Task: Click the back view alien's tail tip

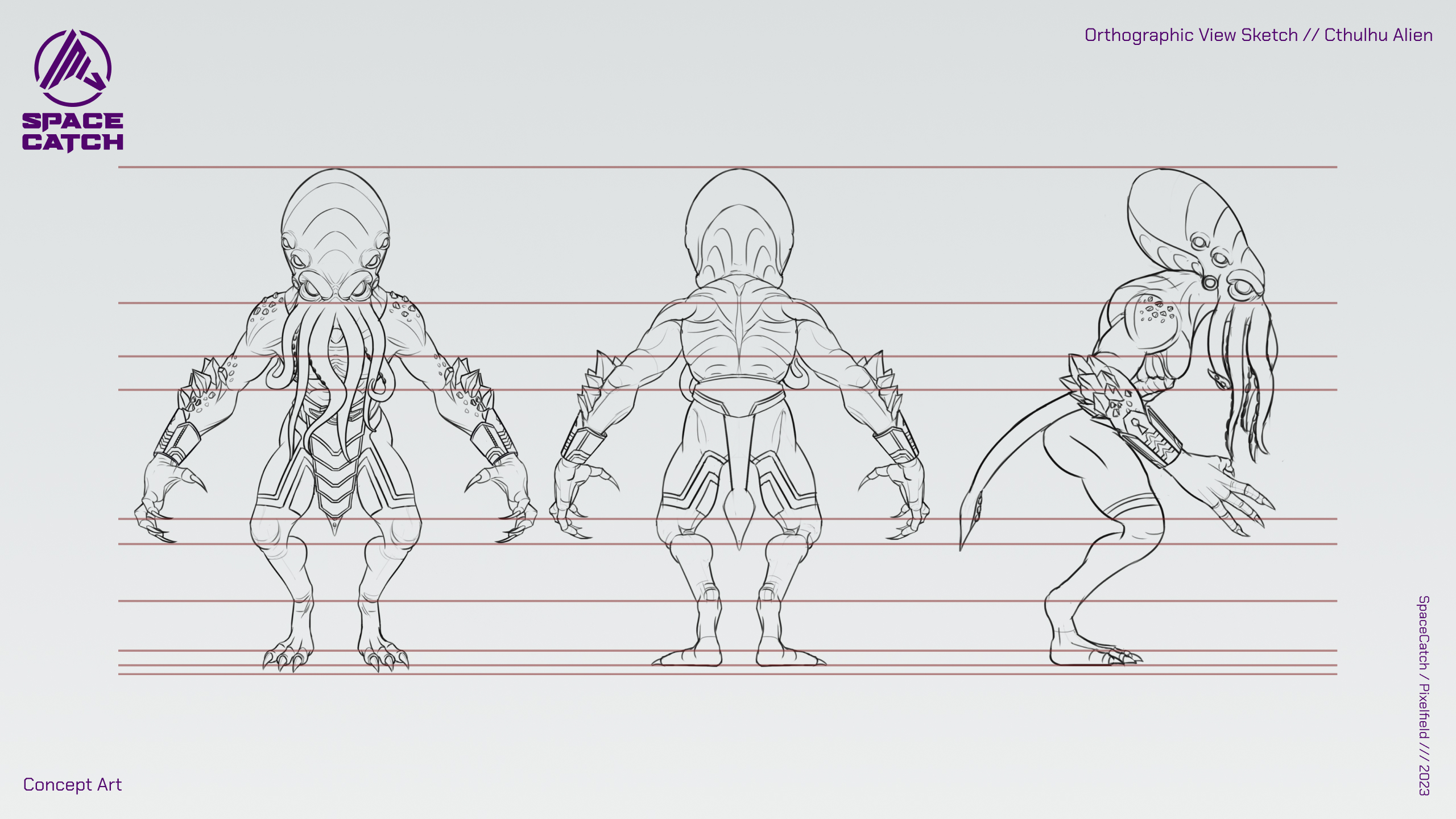Action: pyautogui.click(x=739, y=515)
